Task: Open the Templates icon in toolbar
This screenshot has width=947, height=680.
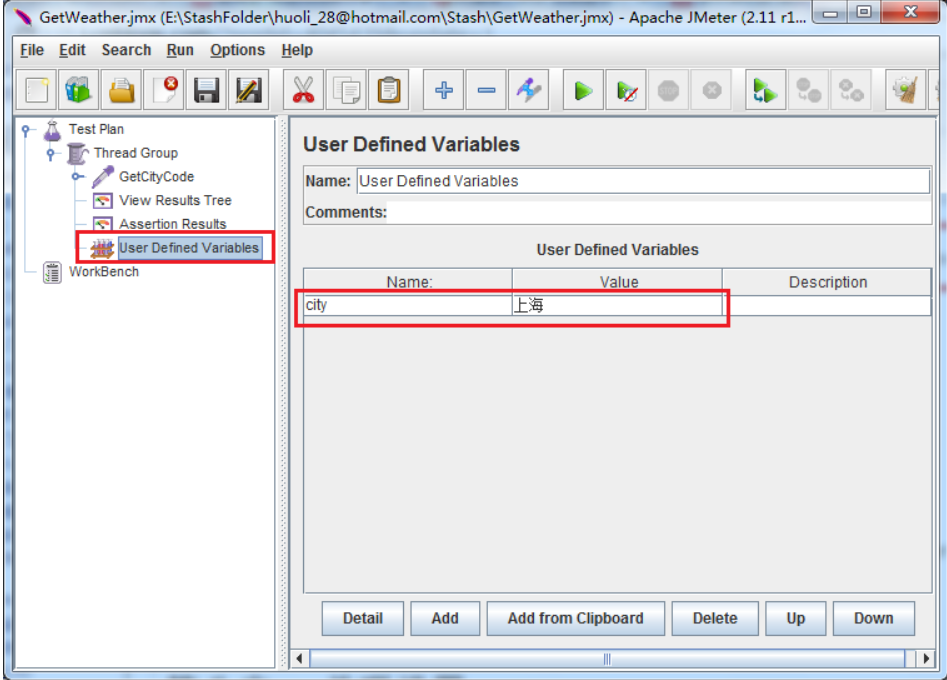Action: point(79,91)
